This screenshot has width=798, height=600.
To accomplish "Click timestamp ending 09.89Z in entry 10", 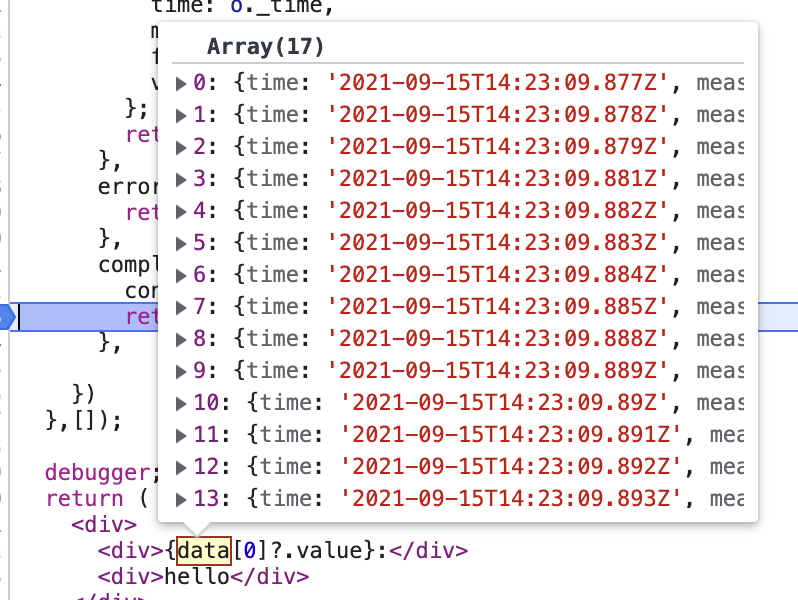I will [504, 403].
